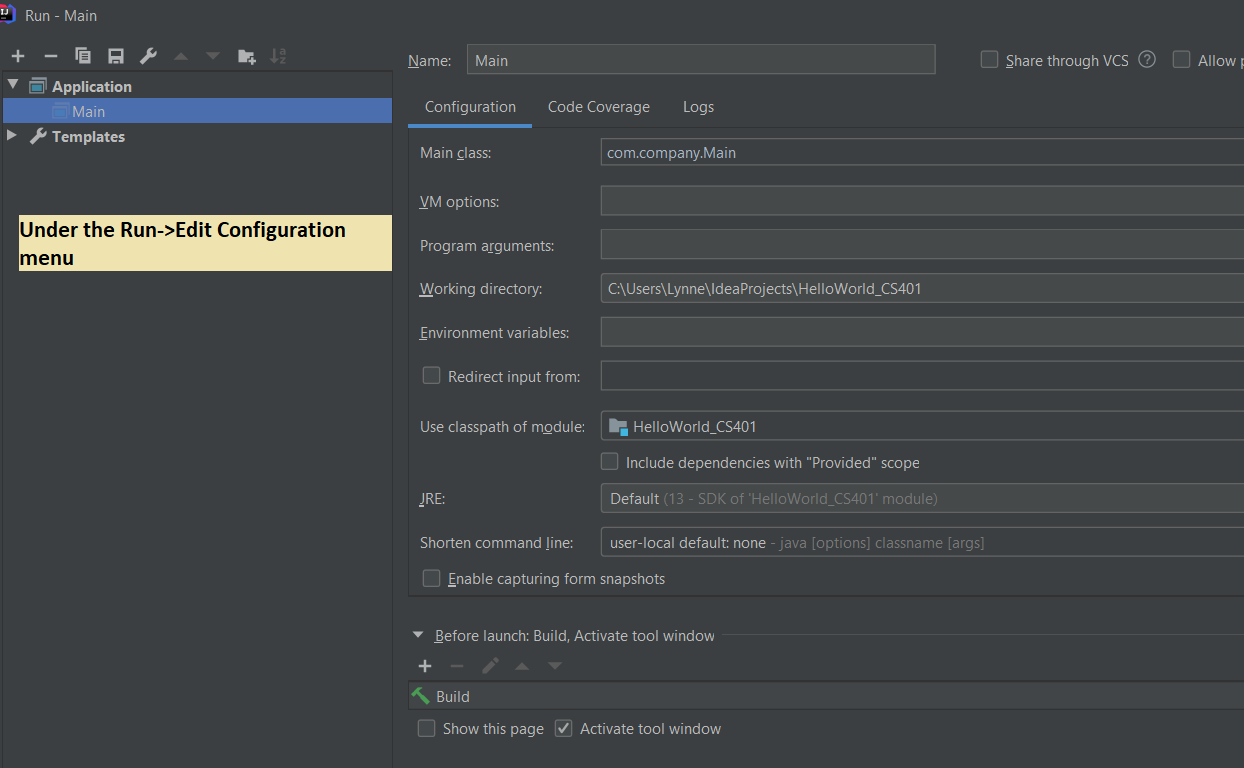The width and height of the screenshot is (1244, 768).
Task: Open Edit Templates with the wrench icon
Action: coord(148,56)
